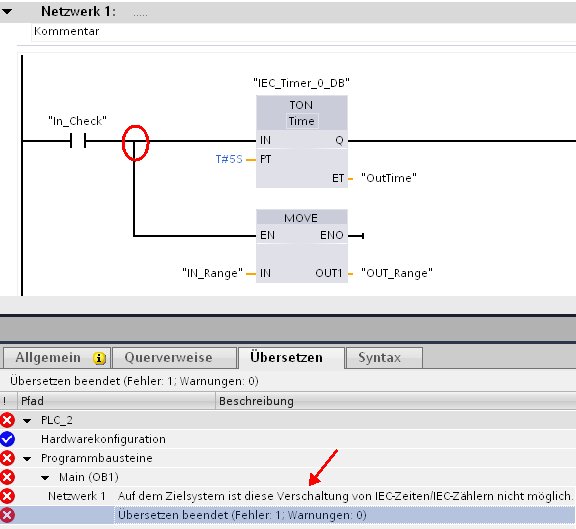The width and height of the screenshot is (576, 529).
Task: Select the MOVE block header
Action: pyautogui.click(x=302, y=218)
